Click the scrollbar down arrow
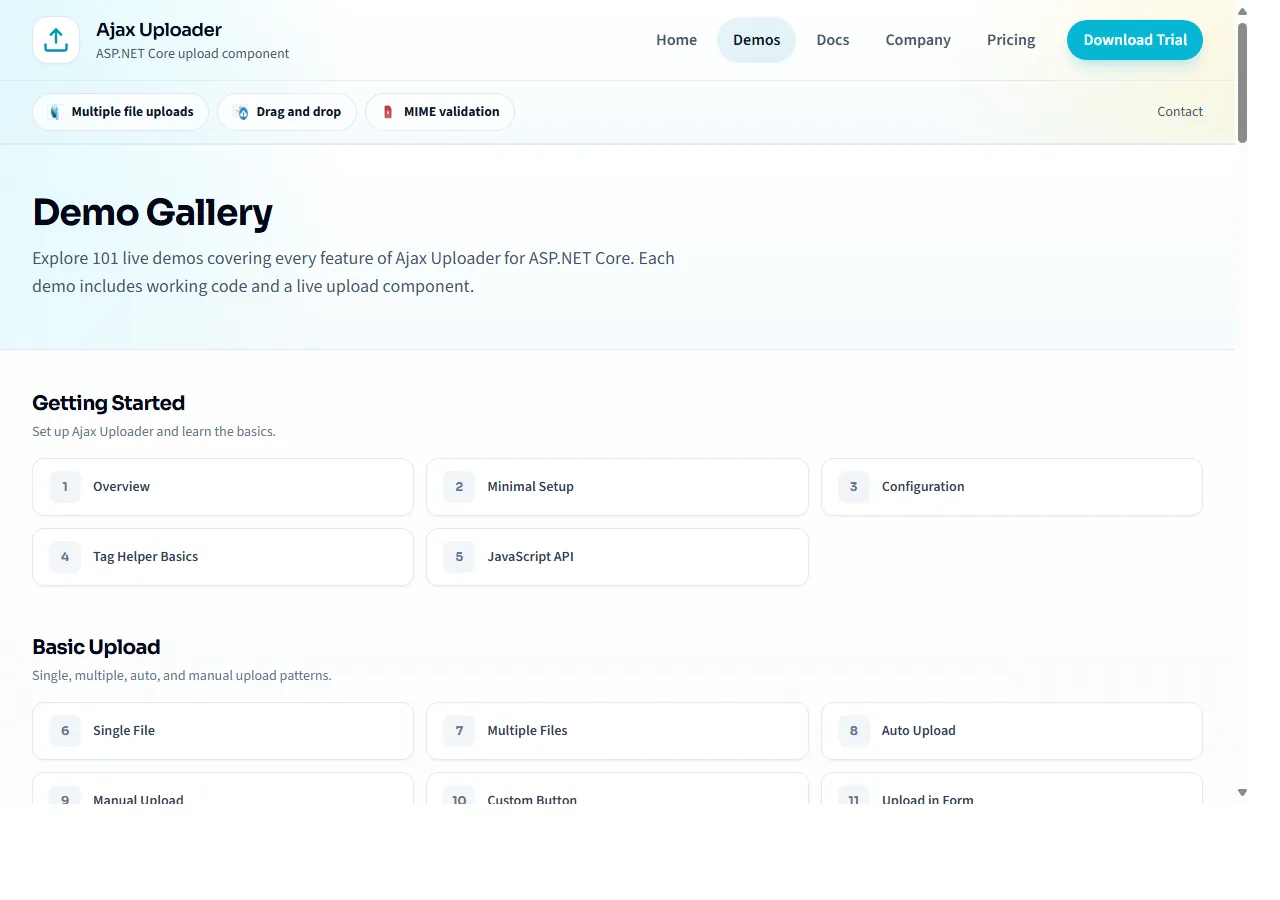The width and height of the screenshot is (1280, 900). [1243, 792]
